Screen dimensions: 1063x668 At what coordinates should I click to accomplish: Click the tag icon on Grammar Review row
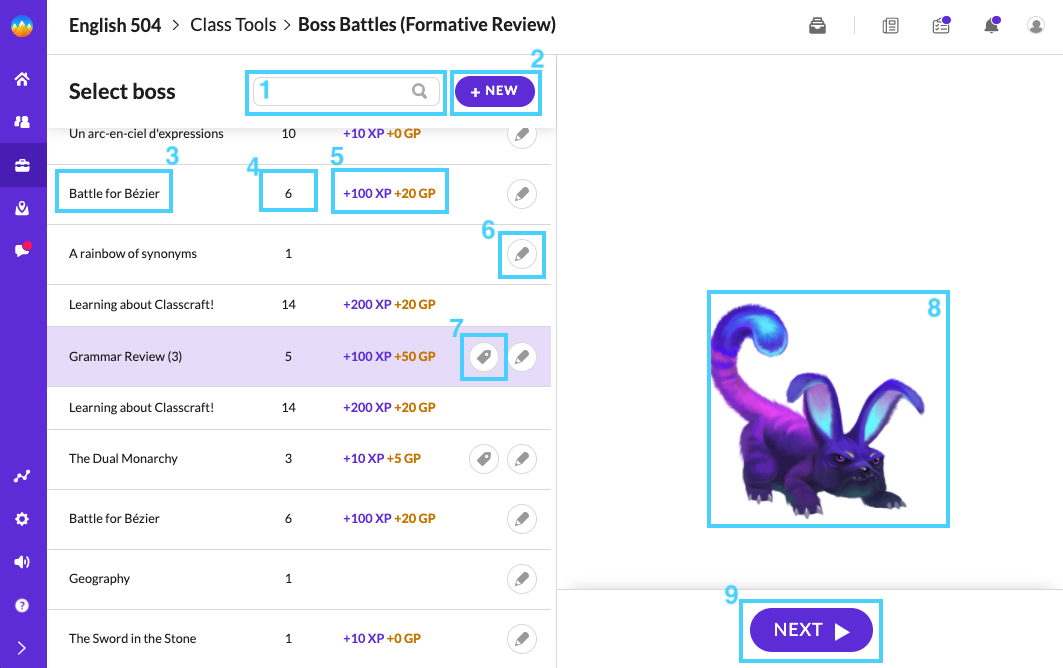point(484,357)
